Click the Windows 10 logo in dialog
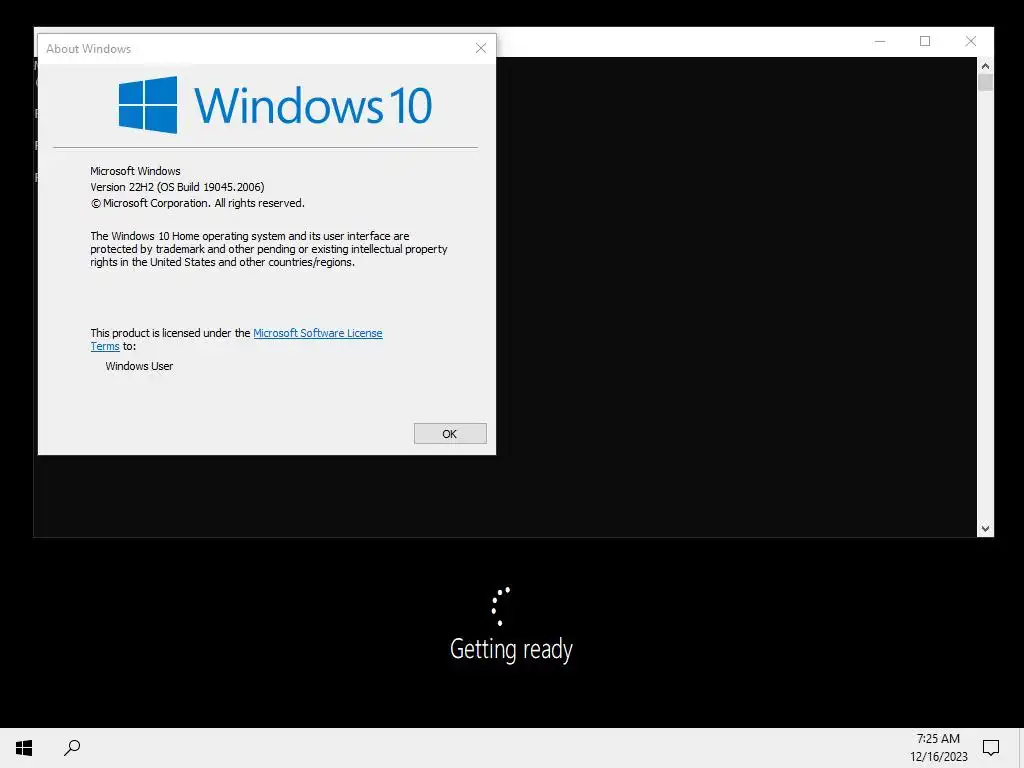This screenshot has height=768, width=1024. (275, 105)
